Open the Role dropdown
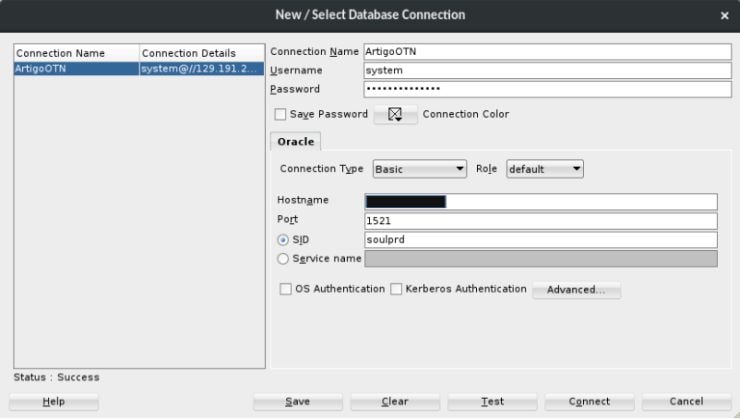This screenshot has height=420, width=740. tap(545, 169)
